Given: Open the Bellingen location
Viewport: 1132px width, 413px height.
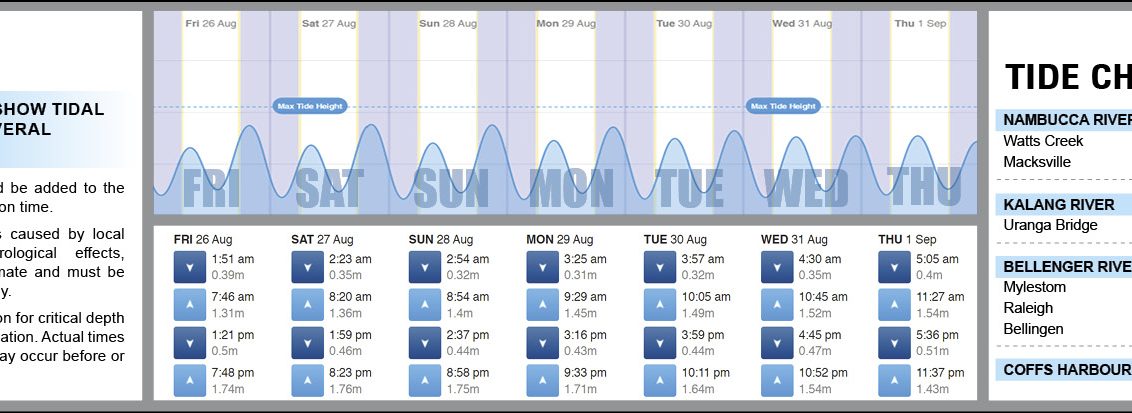Looking at the screenshot, I should pyautogui.click(x=1033, y=329).
